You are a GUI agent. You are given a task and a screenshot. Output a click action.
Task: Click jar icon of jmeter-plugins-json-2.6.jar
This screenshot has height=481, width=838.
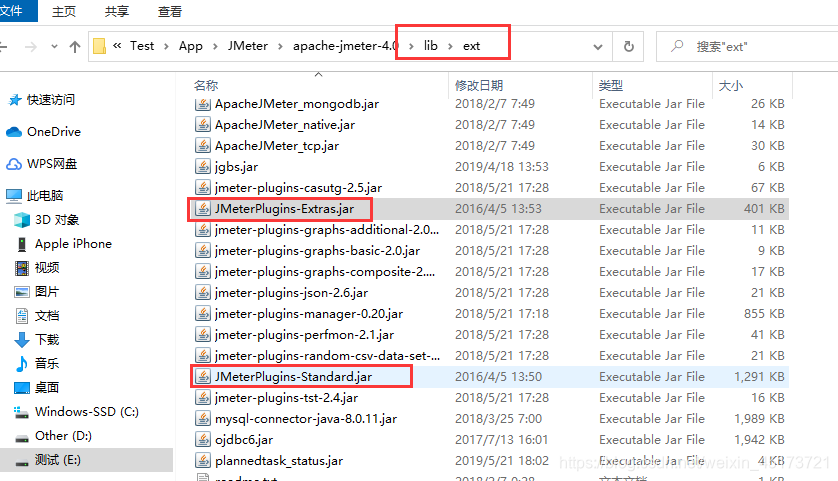[x=203, y=292]
